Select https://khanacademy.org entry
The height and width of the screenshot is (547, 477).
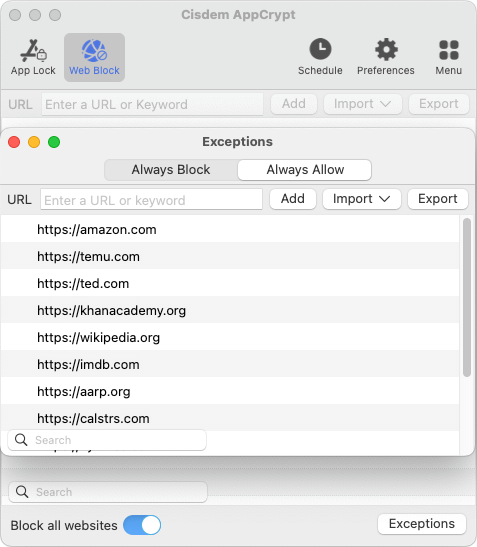pyautogui.click(x=230, y=310)
